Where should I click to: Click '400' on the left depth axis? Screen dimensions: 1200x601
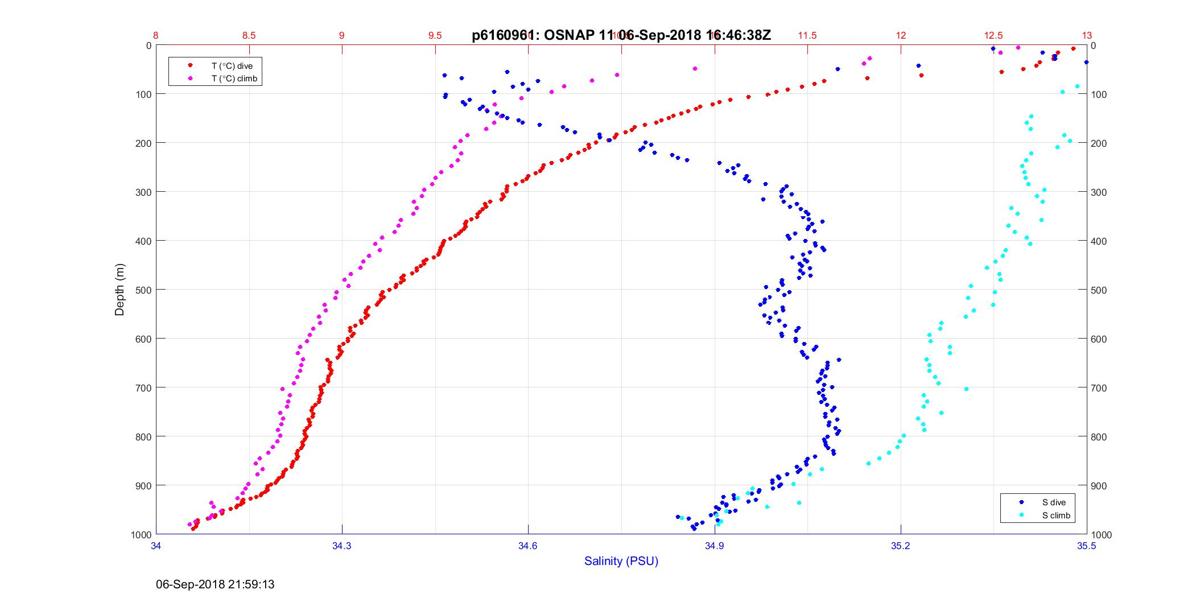142,241
